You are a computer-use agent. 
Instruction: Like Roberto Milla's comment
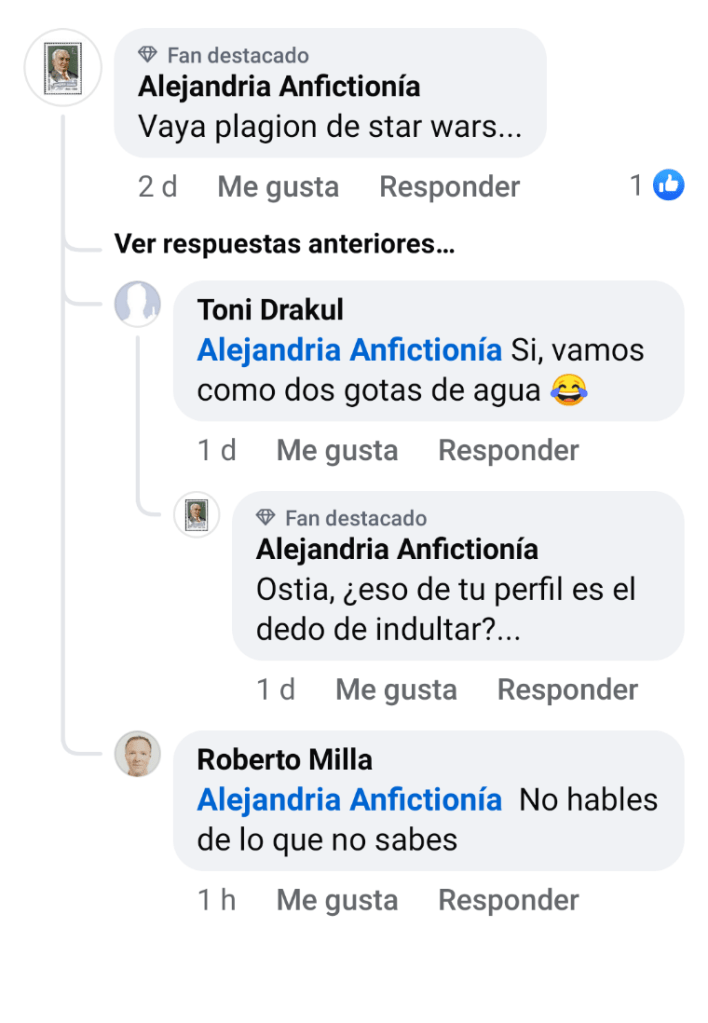click(x=337, y=901)
